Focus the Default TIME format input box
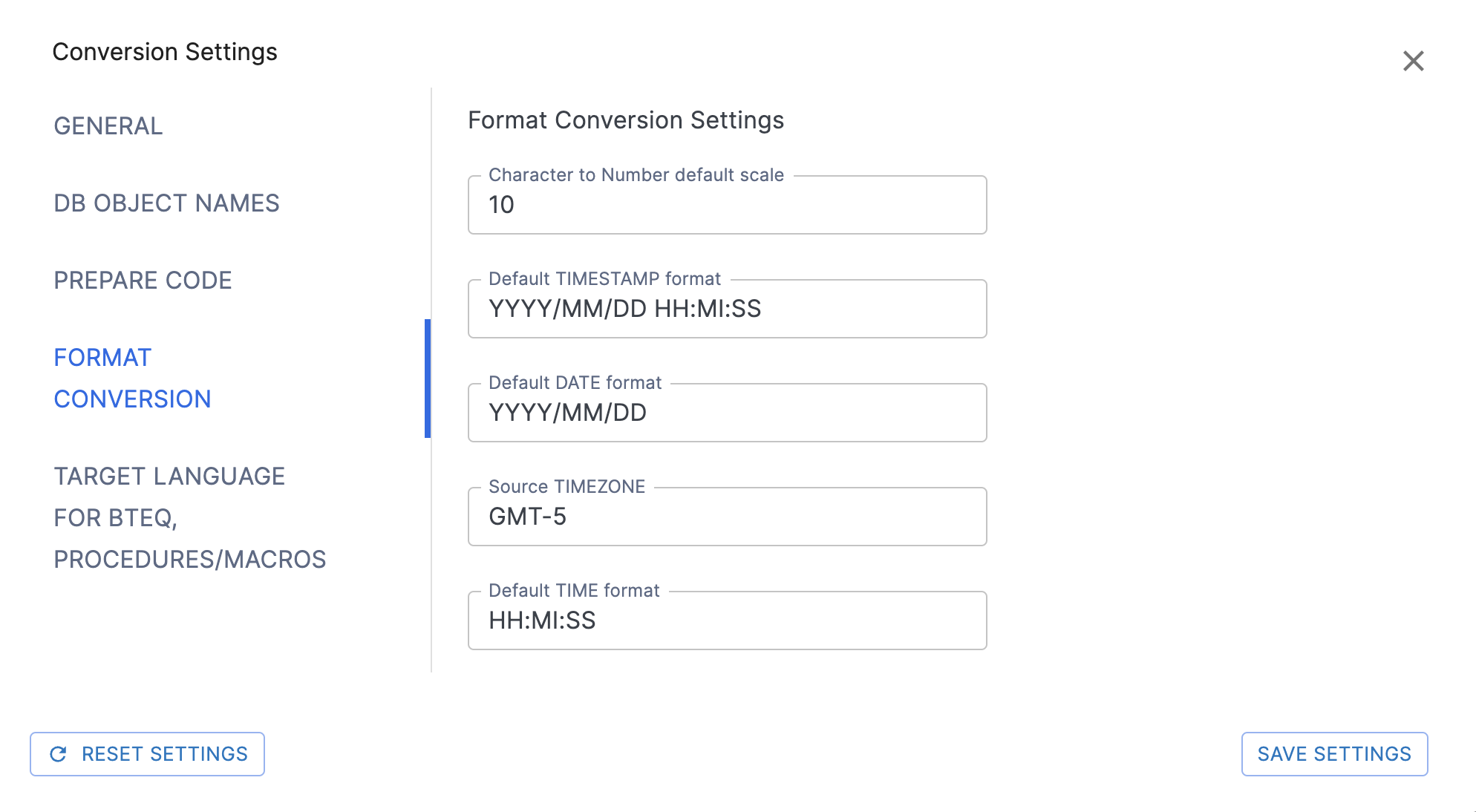Viewport: 1476px width, 812px height. 728,621
